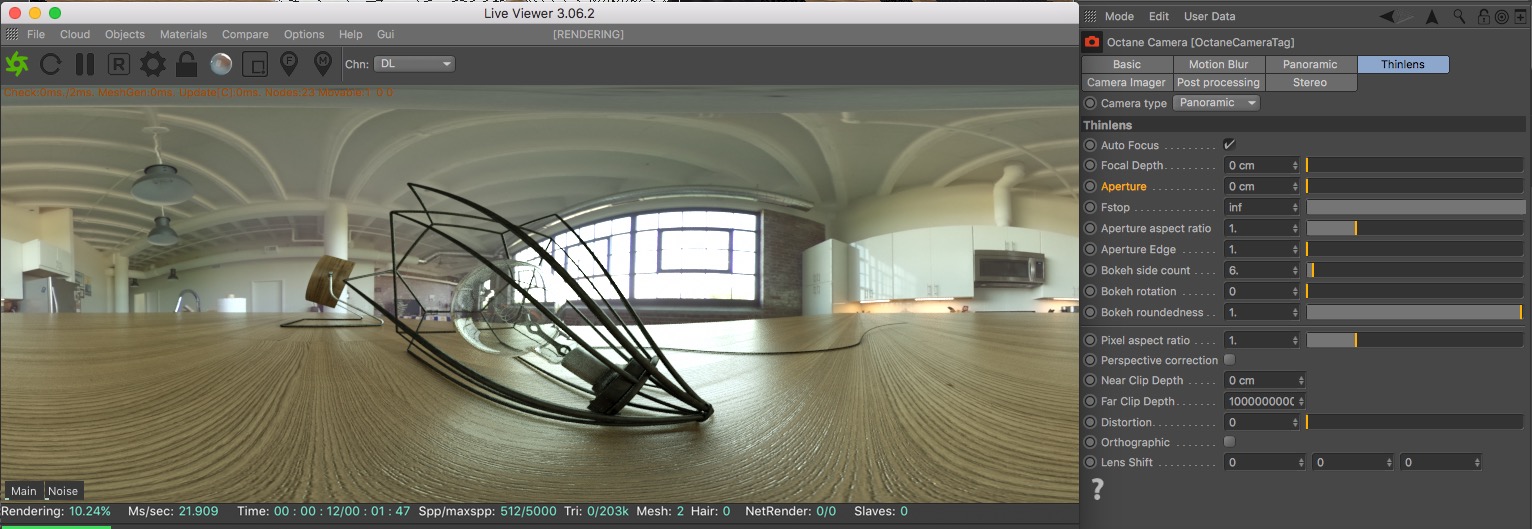This screenshot has height=529, width=1532.
Task: Click the Aperture Edge stepper arrows
Action: coord(1296,249)
